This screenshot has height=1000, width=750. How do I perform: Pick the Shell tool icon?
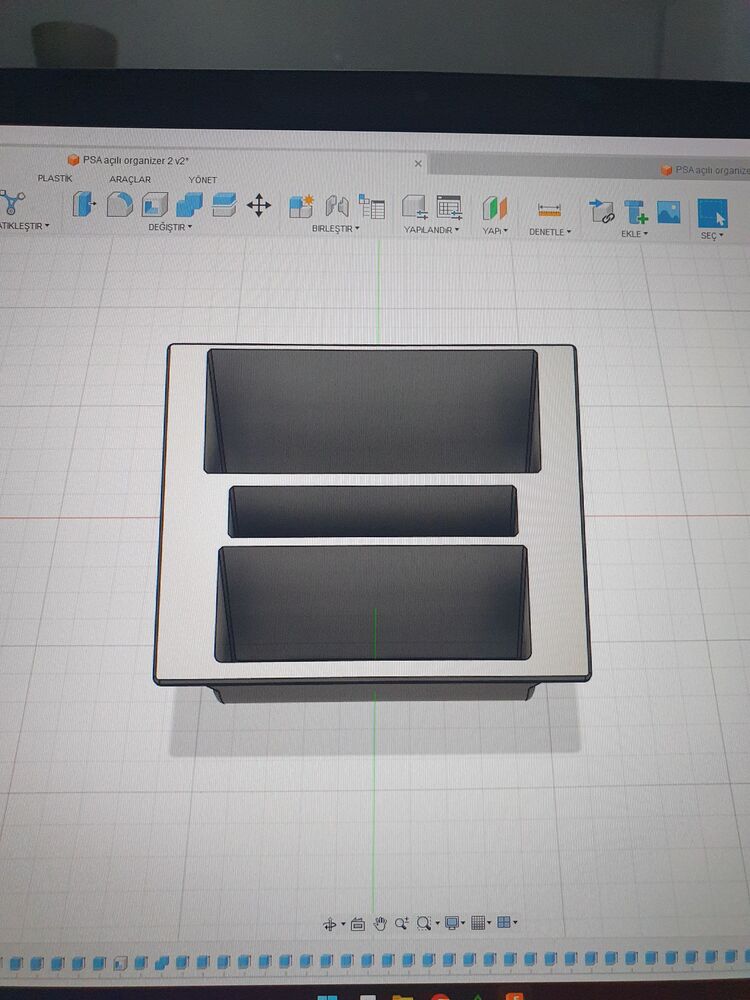154,205
